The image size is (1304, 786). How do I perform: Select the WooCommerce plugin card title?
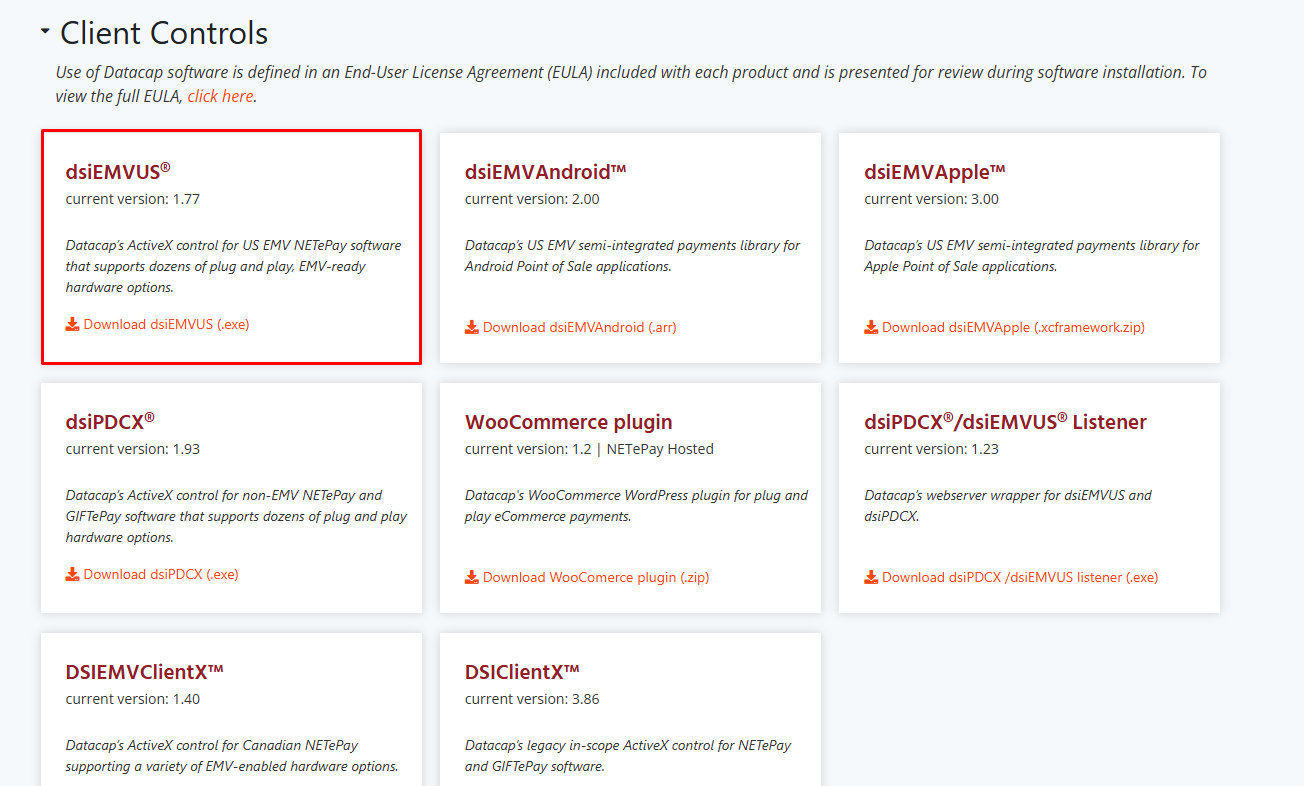click(x=569, y=422)
